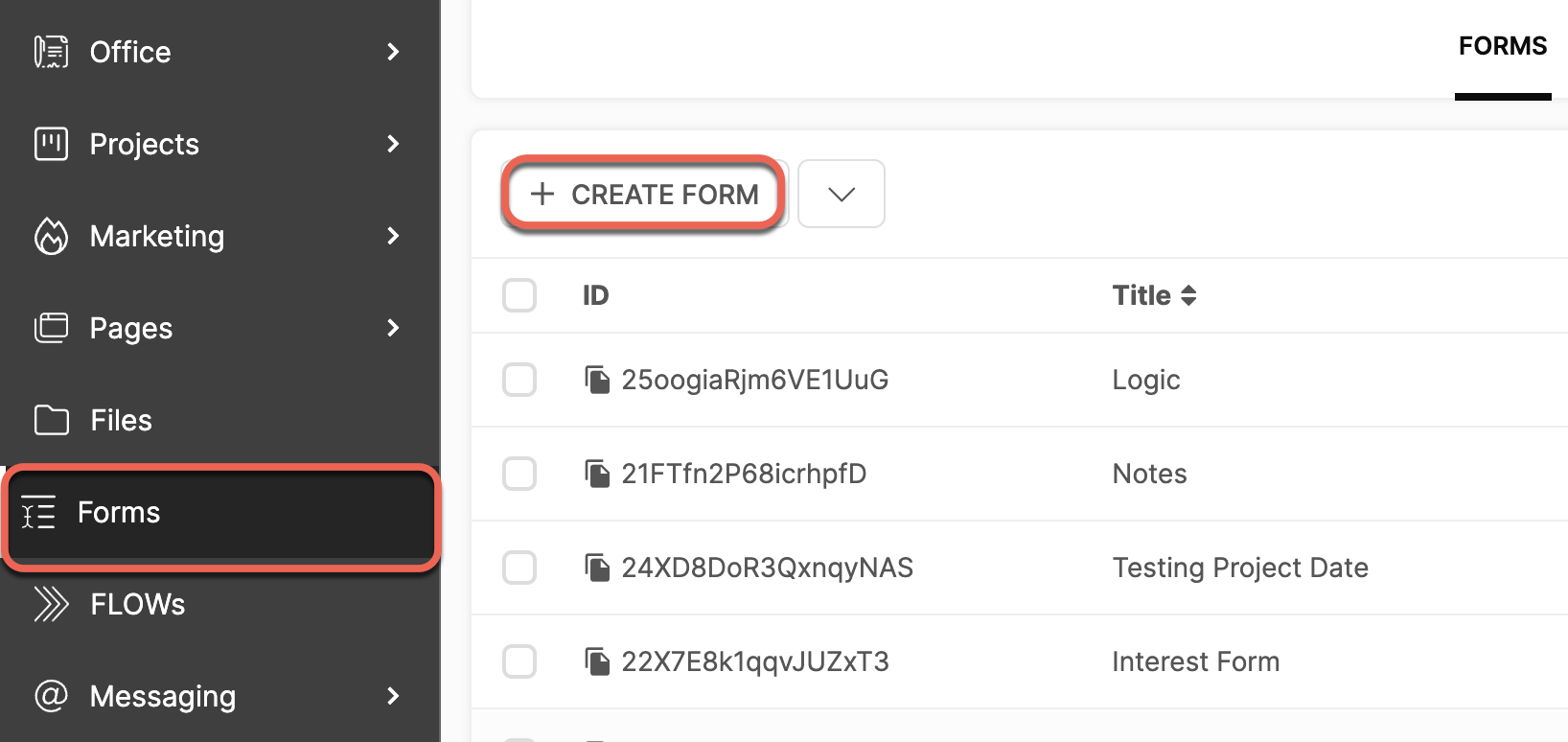1568x742 pixels.
Task: Click form ID 21FTfn2P68icrhpfD
Action: click(744, 474)
